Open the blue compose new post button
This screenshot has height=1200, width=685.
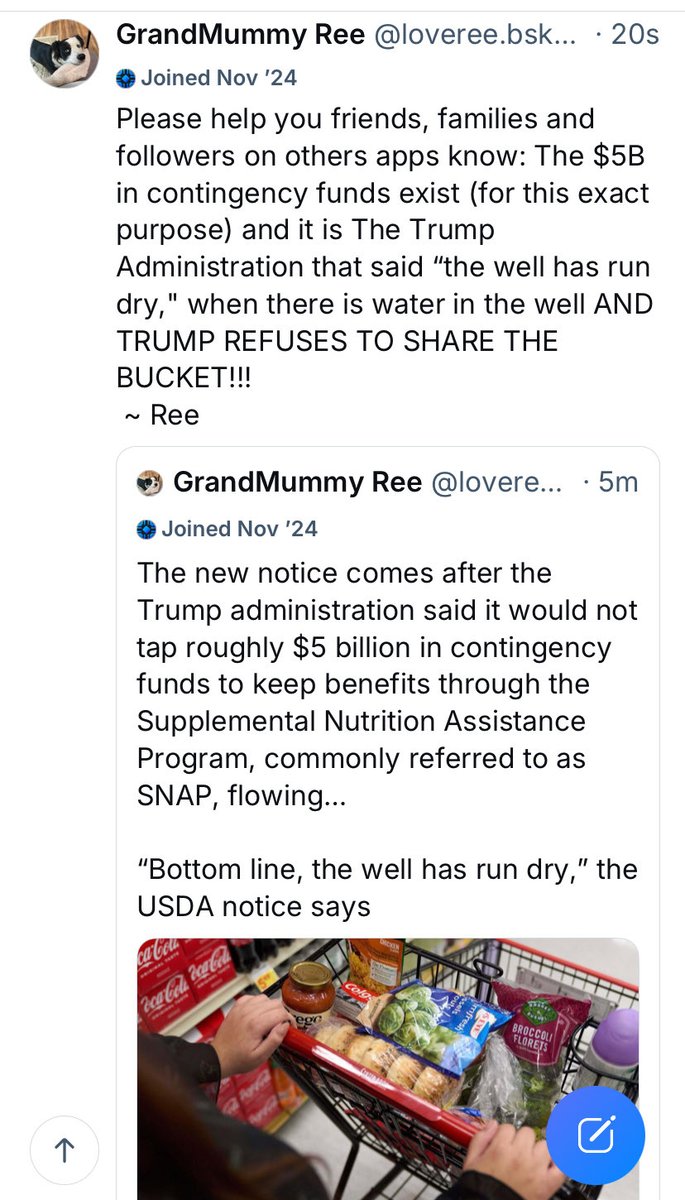point(595,1134)
